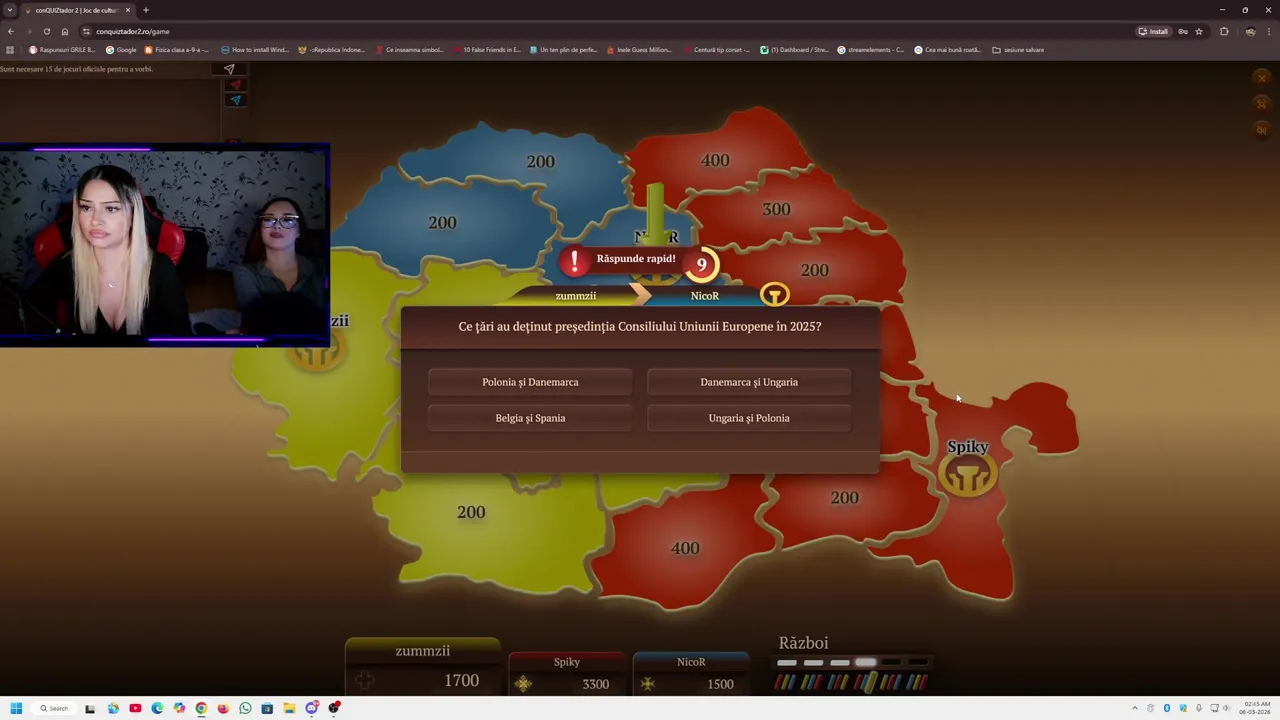Click the top orange game button at right edge
1280x720 pixels.
pos(1262,78)
